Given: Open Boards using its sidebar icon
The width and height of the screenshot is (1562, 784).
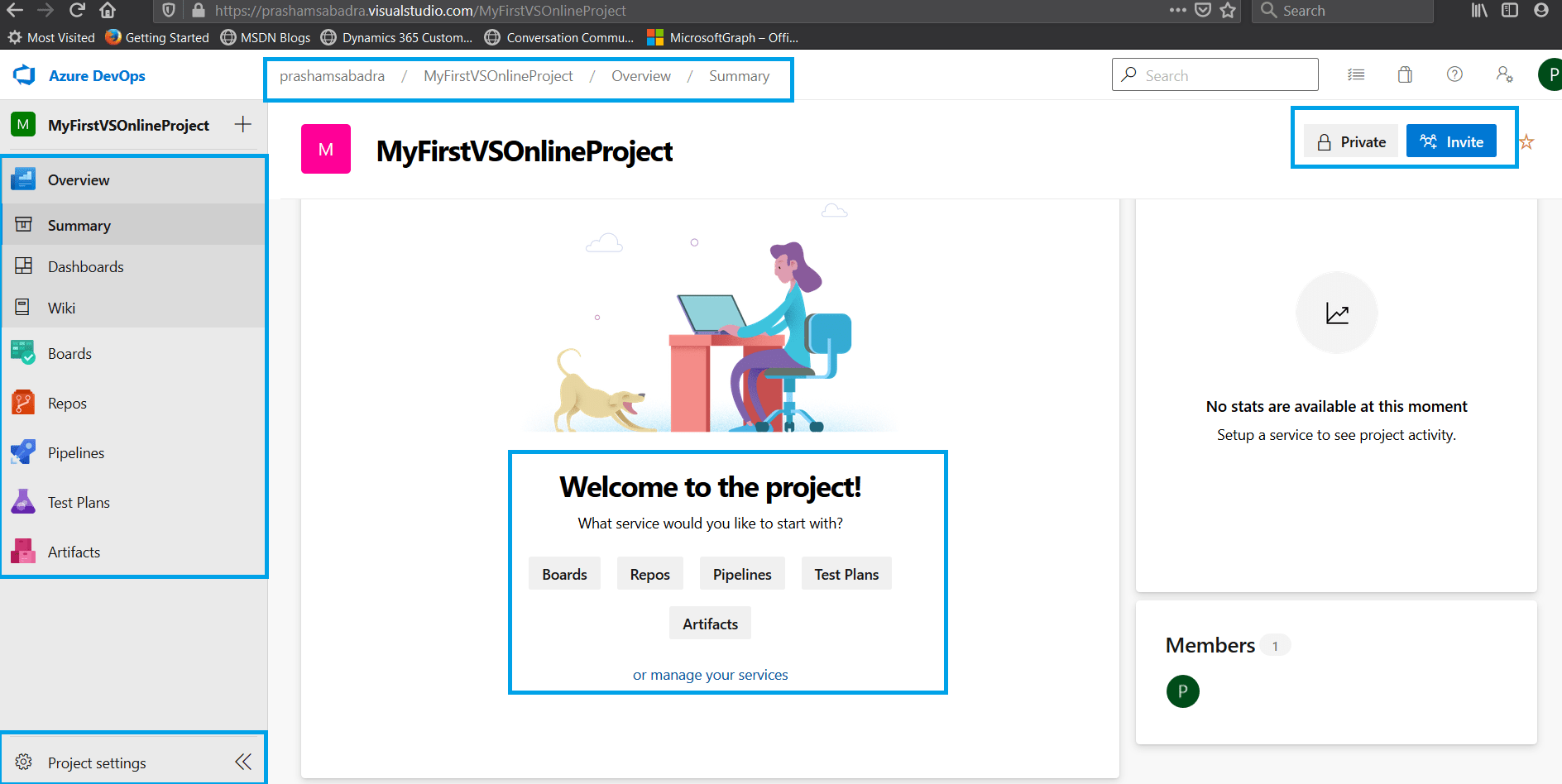Looking at the screenshot, I should [x=23, y=353].
